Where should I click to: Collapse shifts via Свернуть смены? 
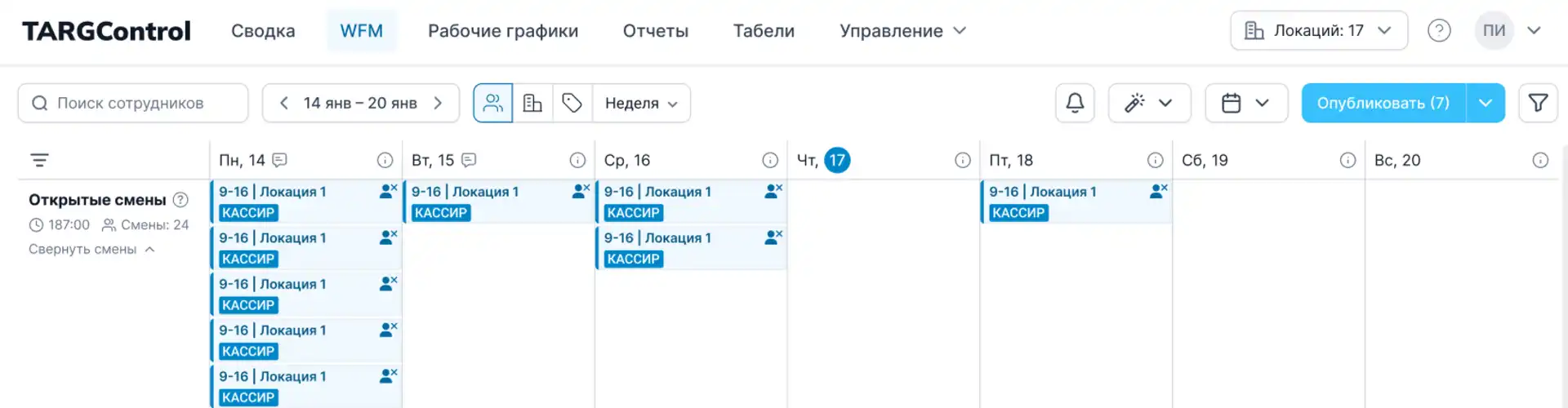click(91, 249)
